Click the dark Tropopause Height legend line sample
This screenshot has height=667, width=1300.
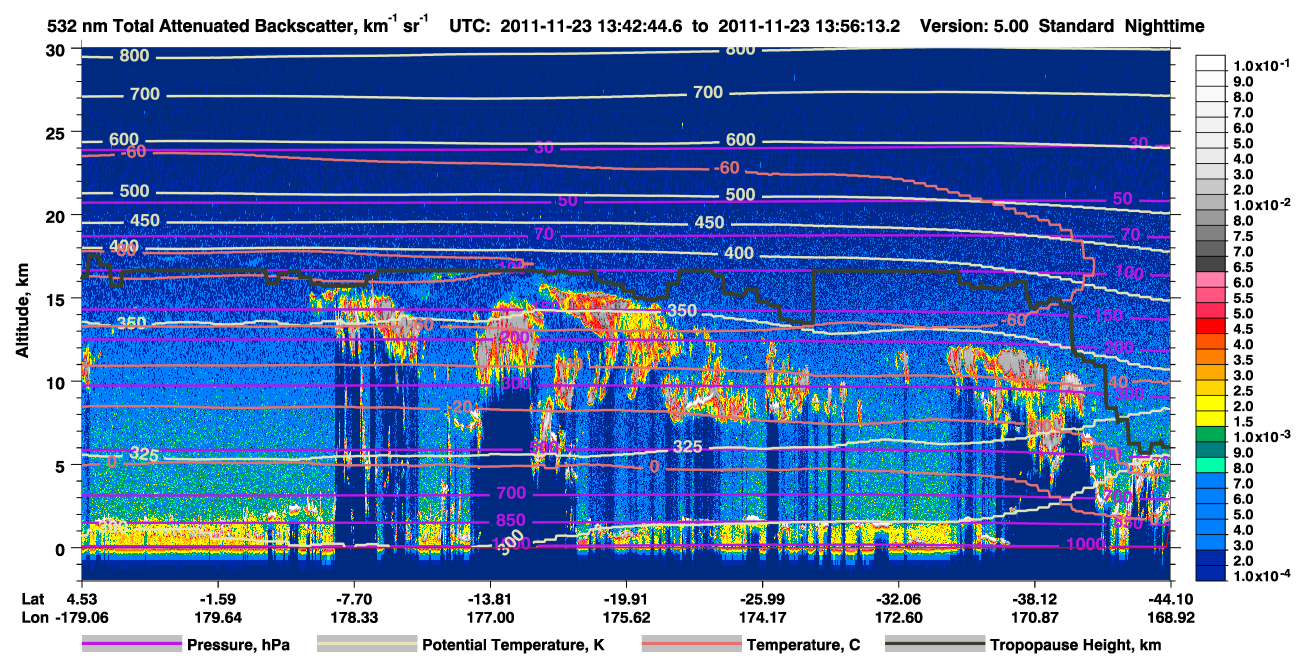[x=935, y=645]
